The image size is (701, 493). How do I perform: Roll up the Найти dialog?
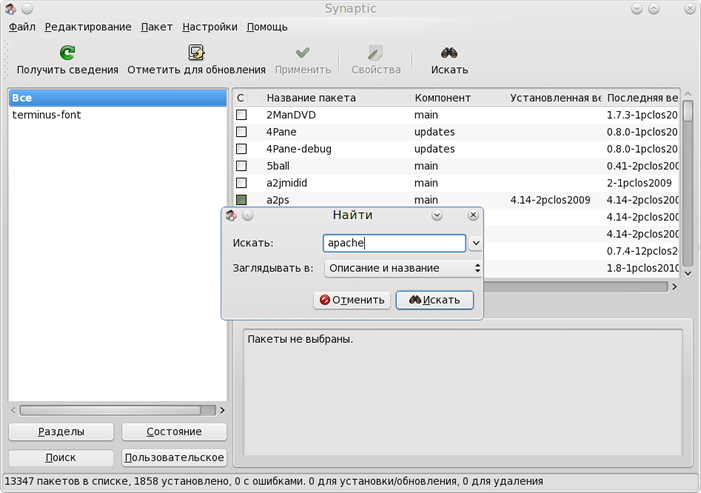pyautogui.click(x=437, y=215)
